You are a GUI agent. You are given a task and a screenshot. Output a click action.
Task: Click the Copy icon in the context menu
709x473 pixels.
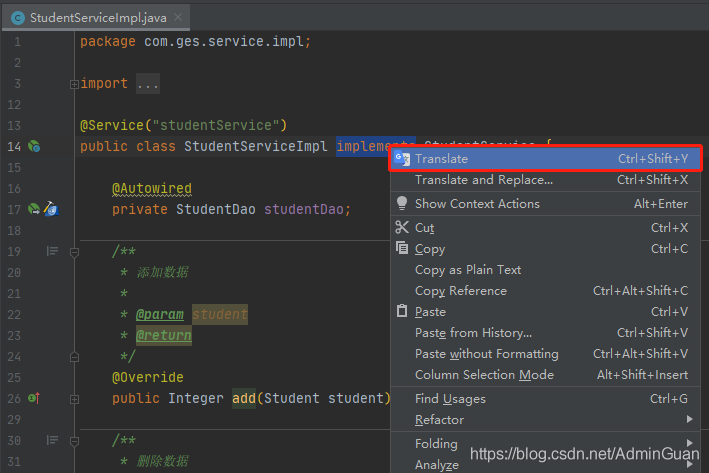tap(402, 248)
